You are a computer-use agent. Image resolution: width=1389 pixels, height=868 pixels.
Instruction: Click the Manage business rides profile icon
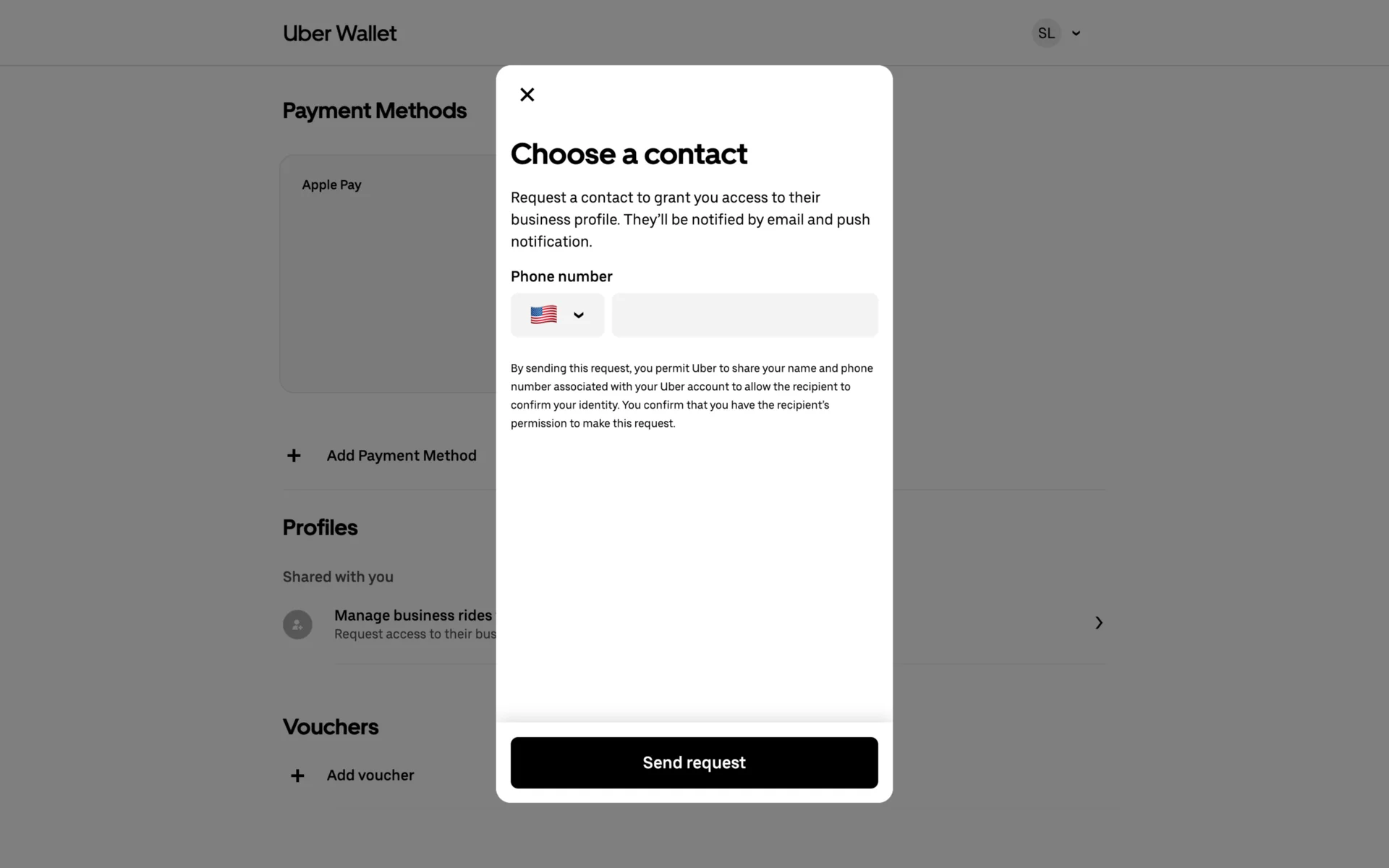point(297,624)
